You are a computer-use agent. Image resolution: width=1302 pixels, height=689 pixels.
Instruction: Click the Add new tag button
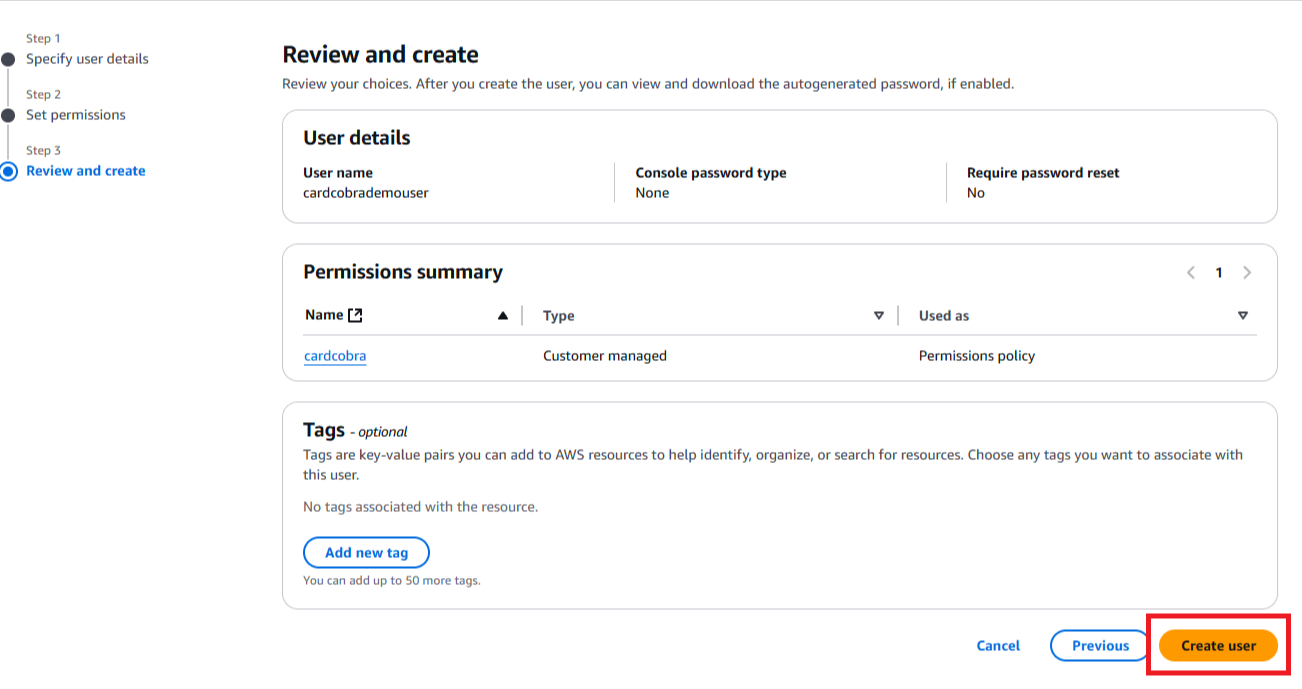366,553
